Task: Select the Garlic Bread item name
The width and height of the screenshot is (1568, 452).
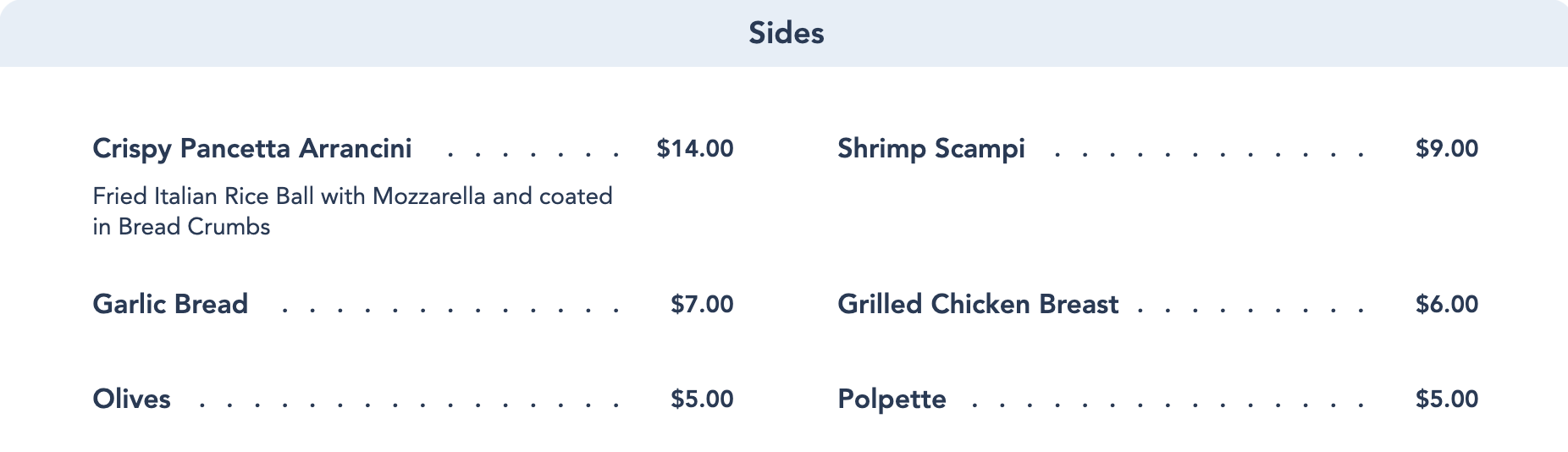Action: click(170, 305)
